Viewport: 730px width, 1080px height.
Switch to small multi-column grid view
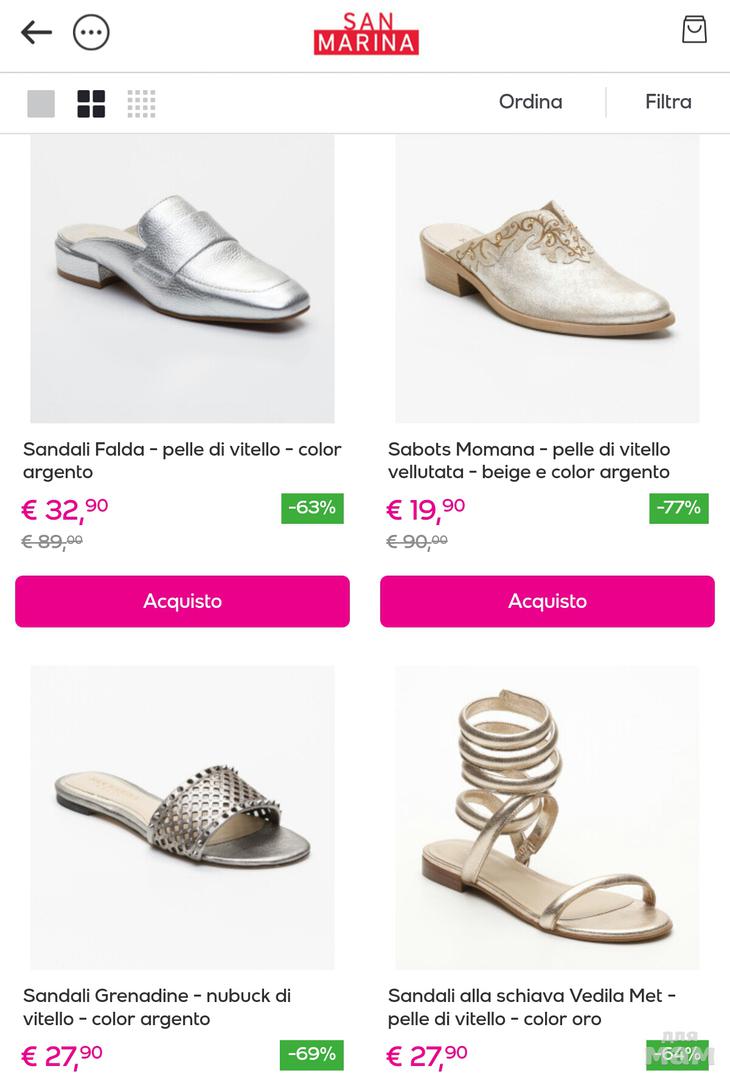(141, 103)
